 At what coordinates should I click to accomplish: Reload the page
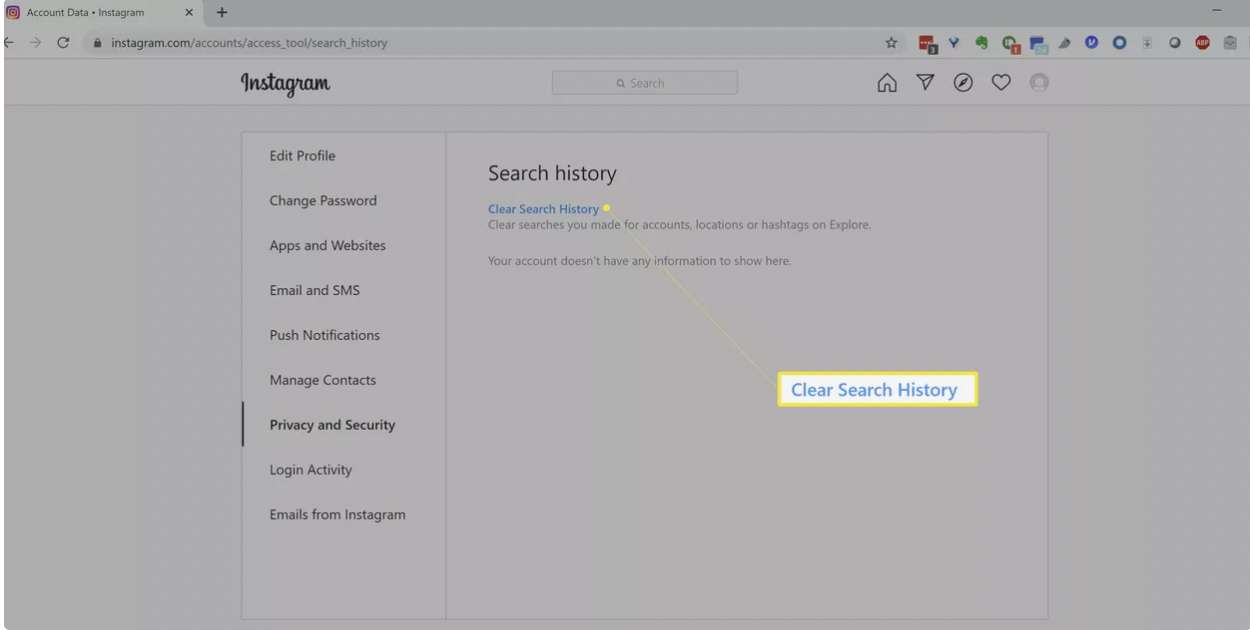63,42
